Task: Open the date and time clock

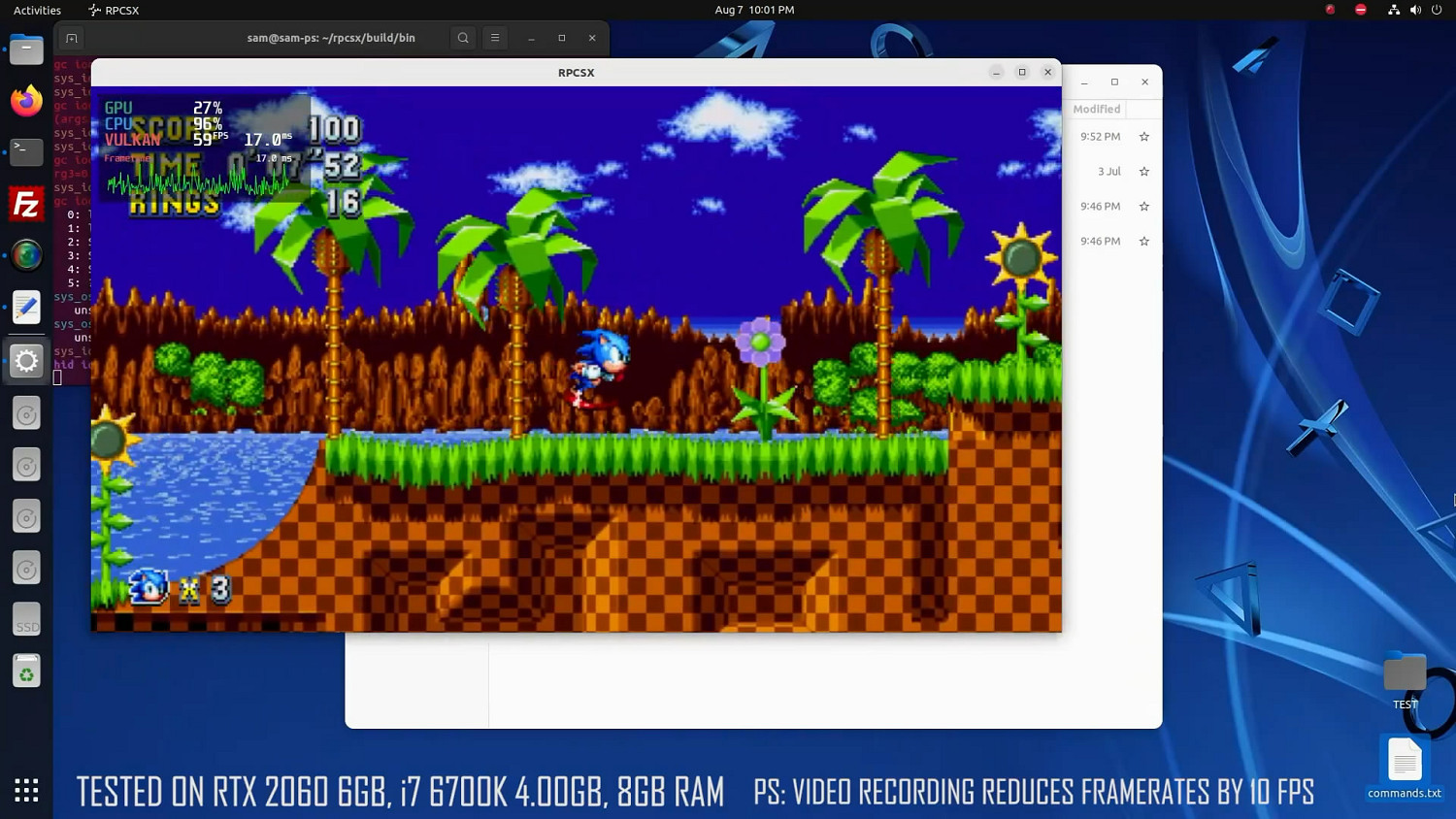Action: [754, 10]
